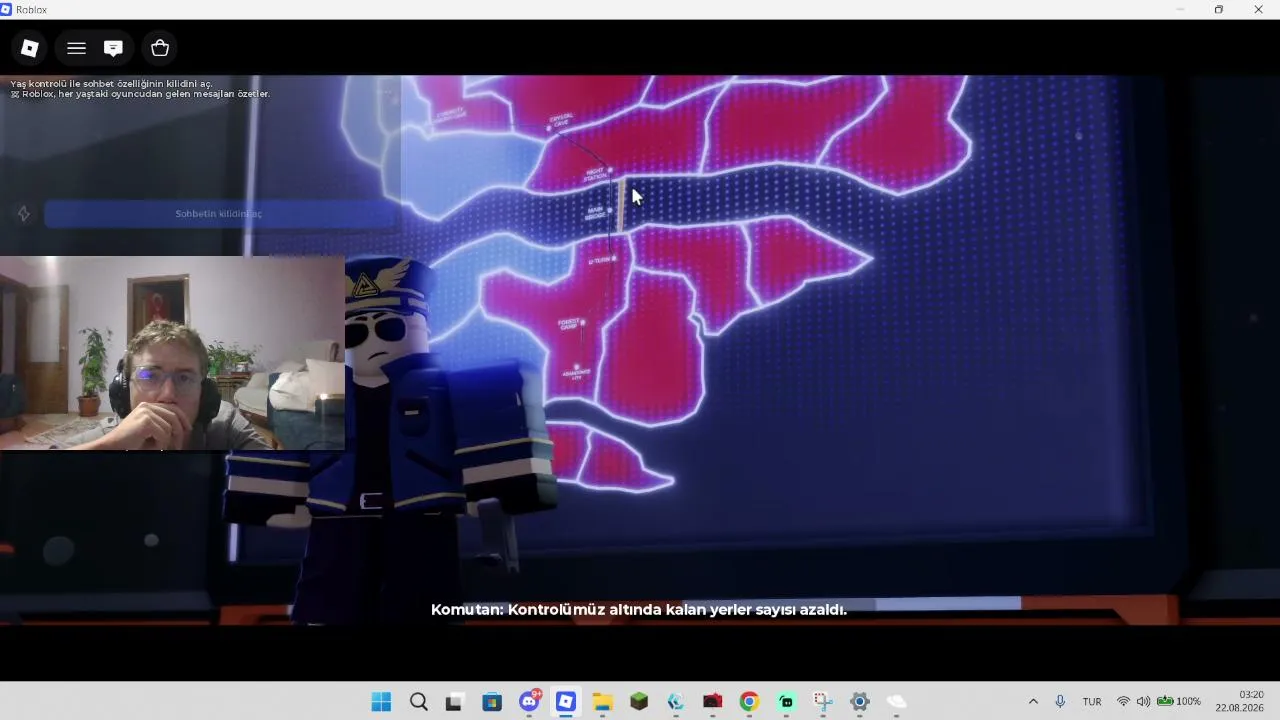Click the "Roblox, her yaştaki oyuncudan" message line
The width and height of the screenshot is (1280, 720).
(x=140, y=94)
